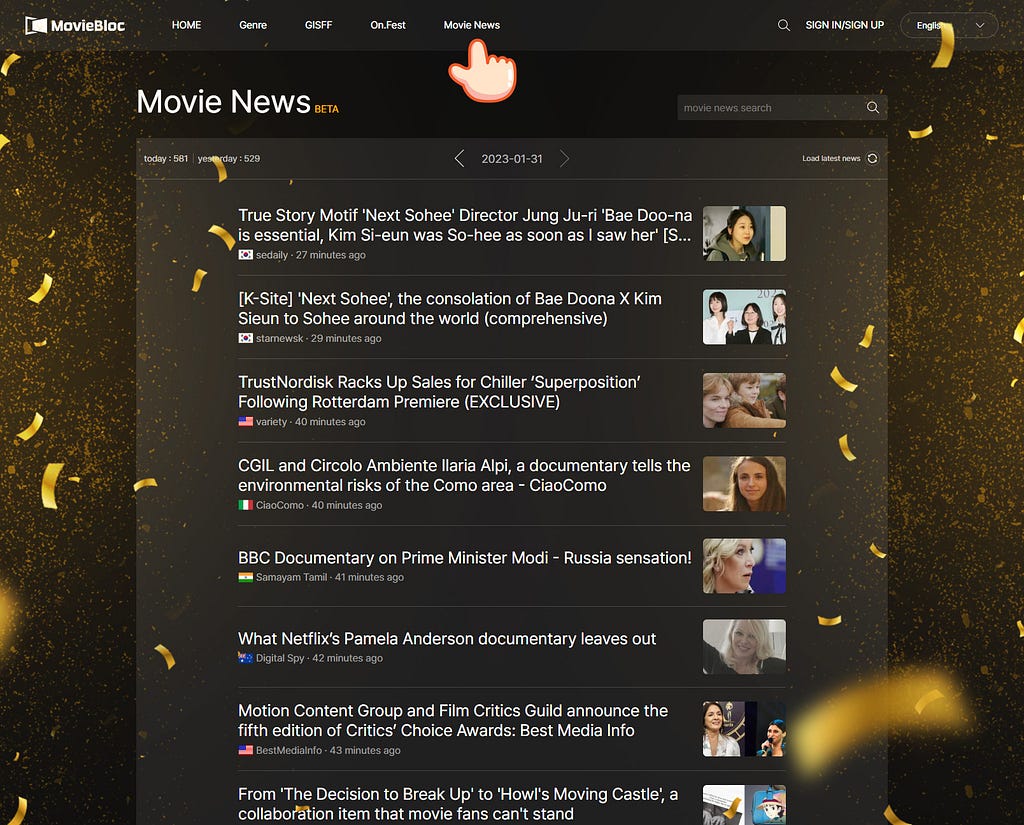Image resolution: width=1024 pixels, height=825 pixels.
Task: Click the MovieBloc logo
Action: tap(75, 25)
